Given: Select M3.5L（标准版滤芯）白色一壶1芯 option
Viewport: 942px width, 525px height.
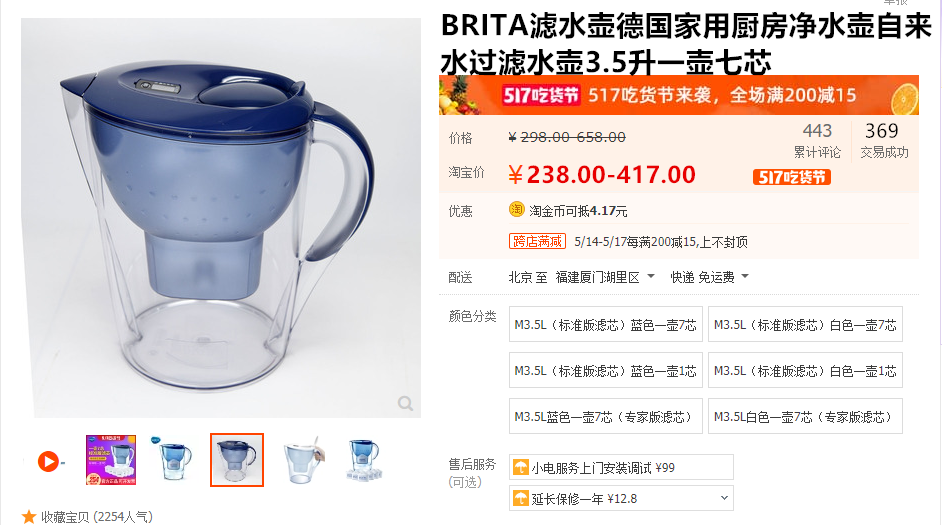Looking at the screenshot, I should coord(805,371).
